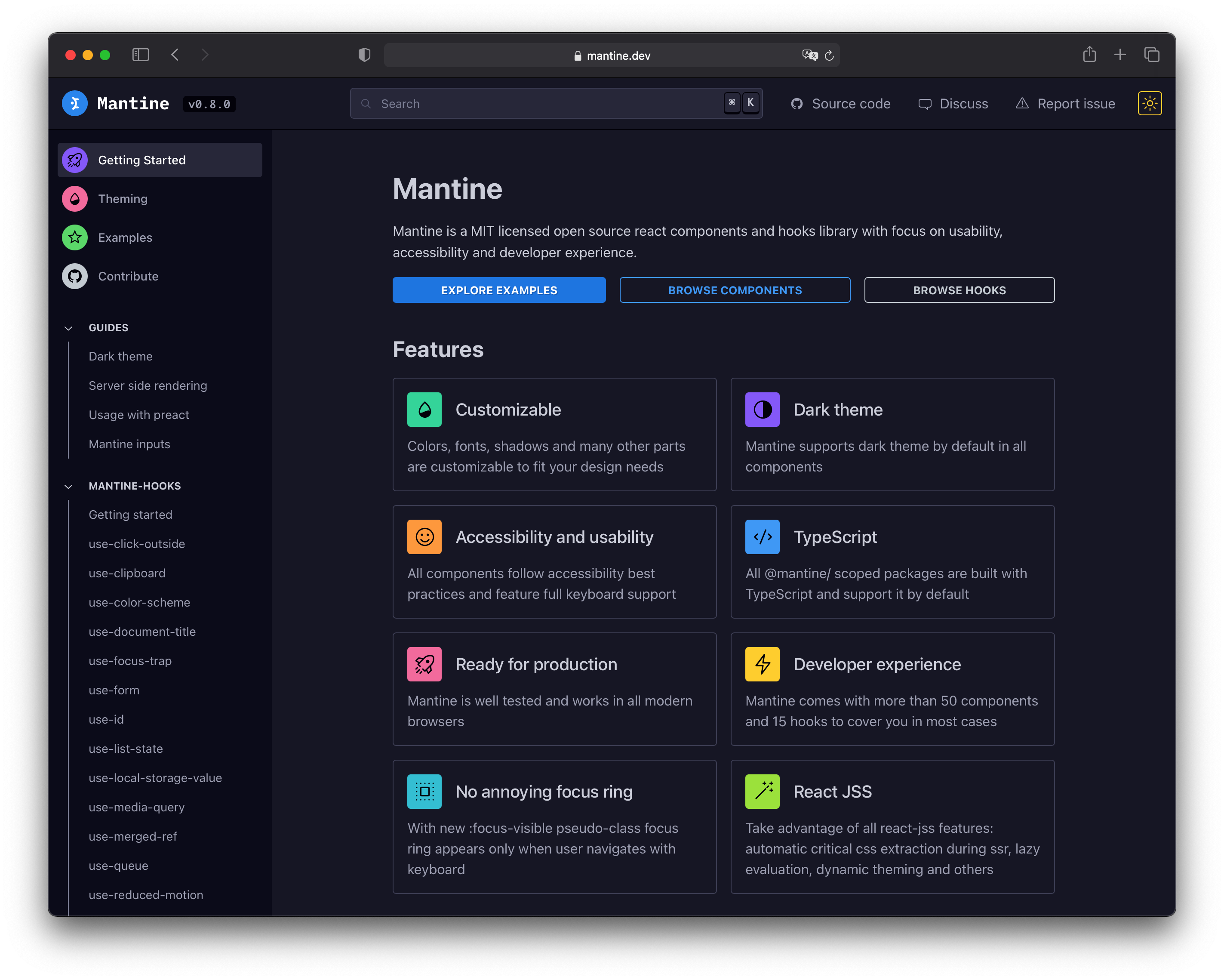This screenshot has height=980, width=1224.
Task: Click the Mantine logo icon in header
Action: (x=74, y=103)
